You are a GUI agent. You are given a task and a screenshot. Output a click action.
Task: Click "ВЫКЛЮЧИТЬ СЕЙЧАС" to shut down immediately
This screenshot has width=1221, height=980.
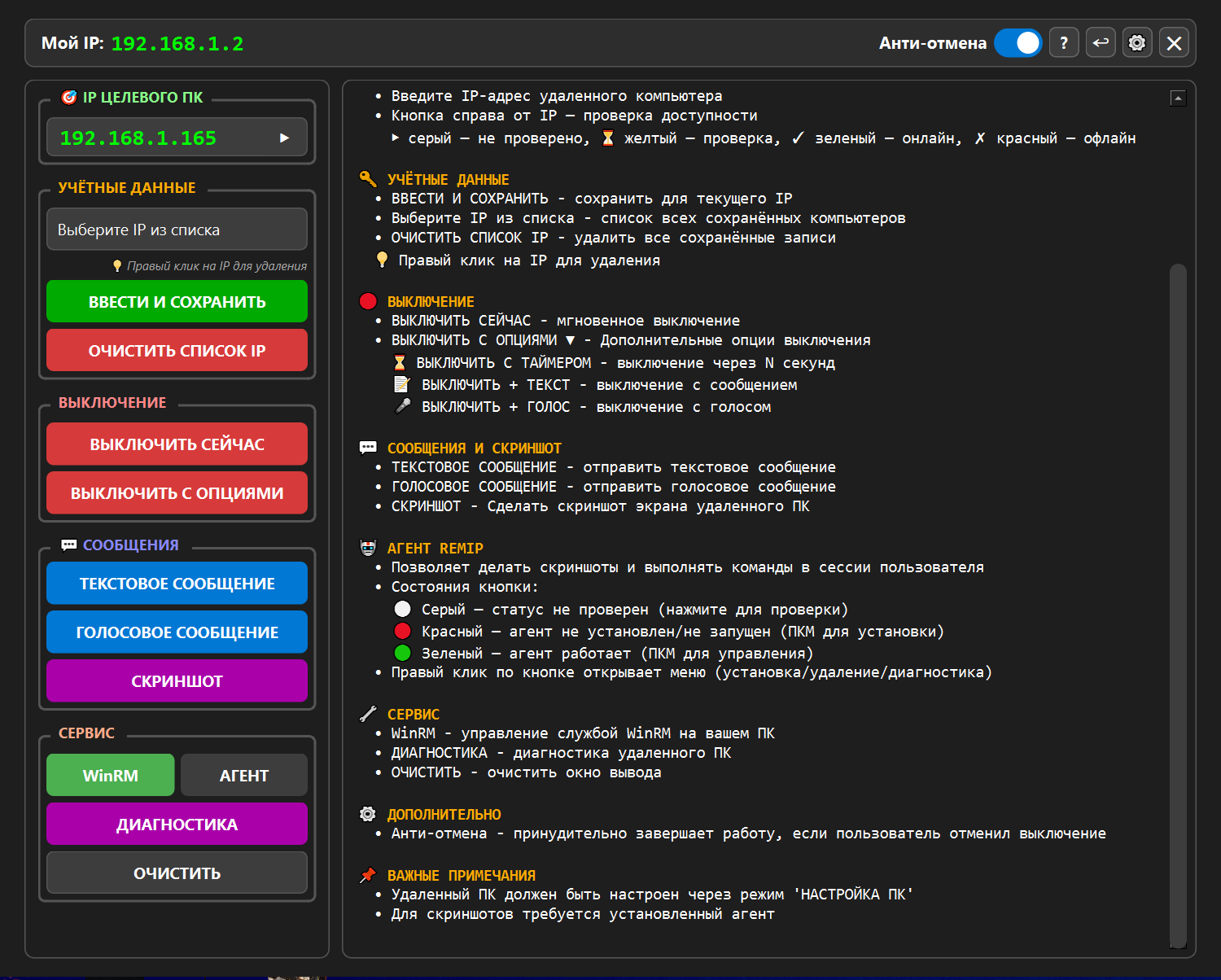pyautogui.click(x=177, y=444)
